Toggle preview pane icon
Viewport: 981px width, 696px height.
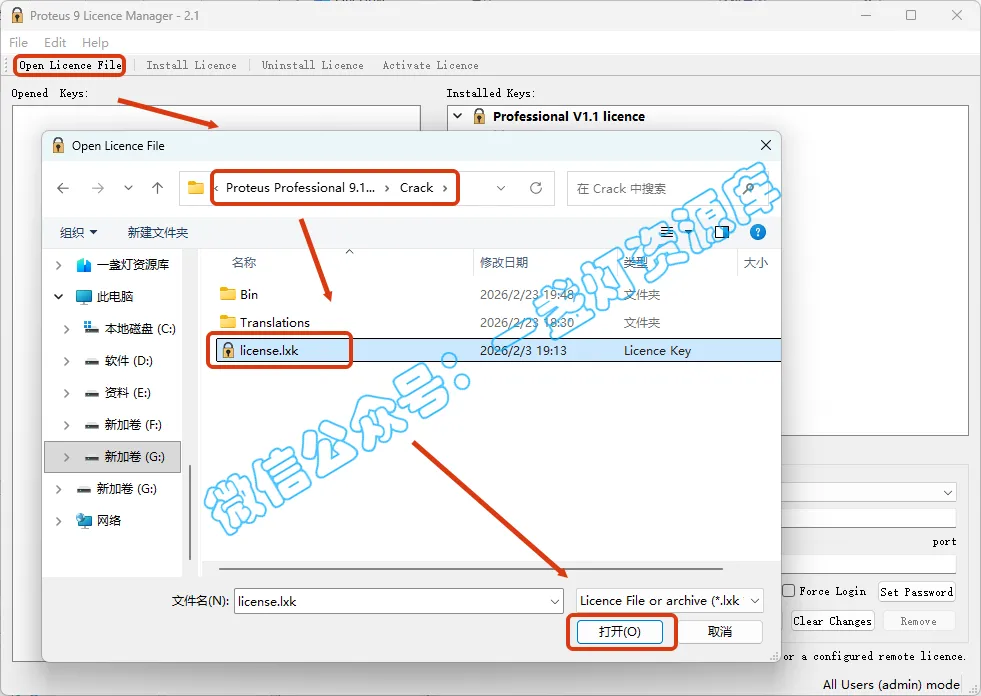pos(722,232)
